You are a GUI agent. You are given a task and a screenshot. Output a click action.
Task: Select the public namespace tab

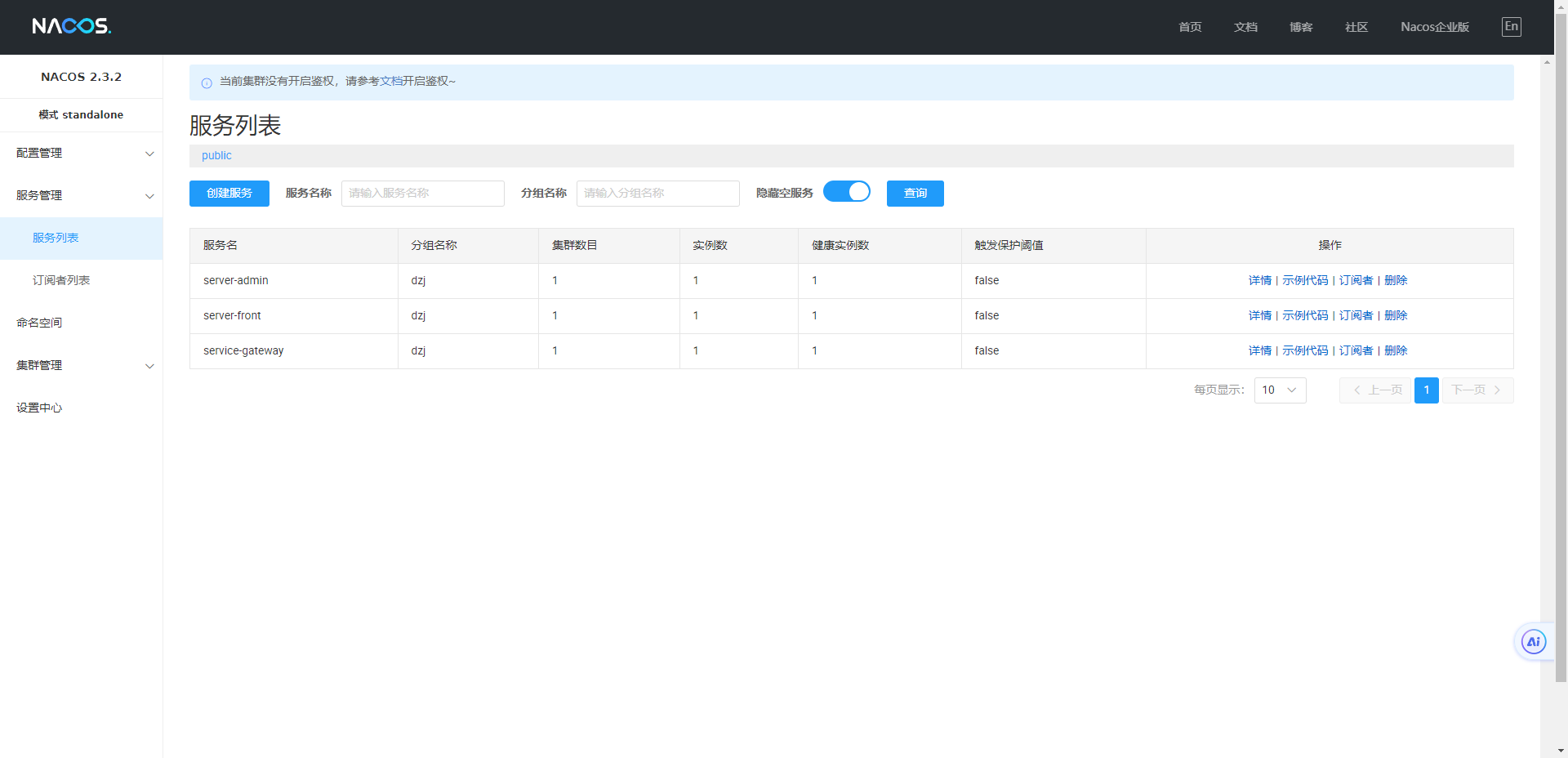point(216,156)
